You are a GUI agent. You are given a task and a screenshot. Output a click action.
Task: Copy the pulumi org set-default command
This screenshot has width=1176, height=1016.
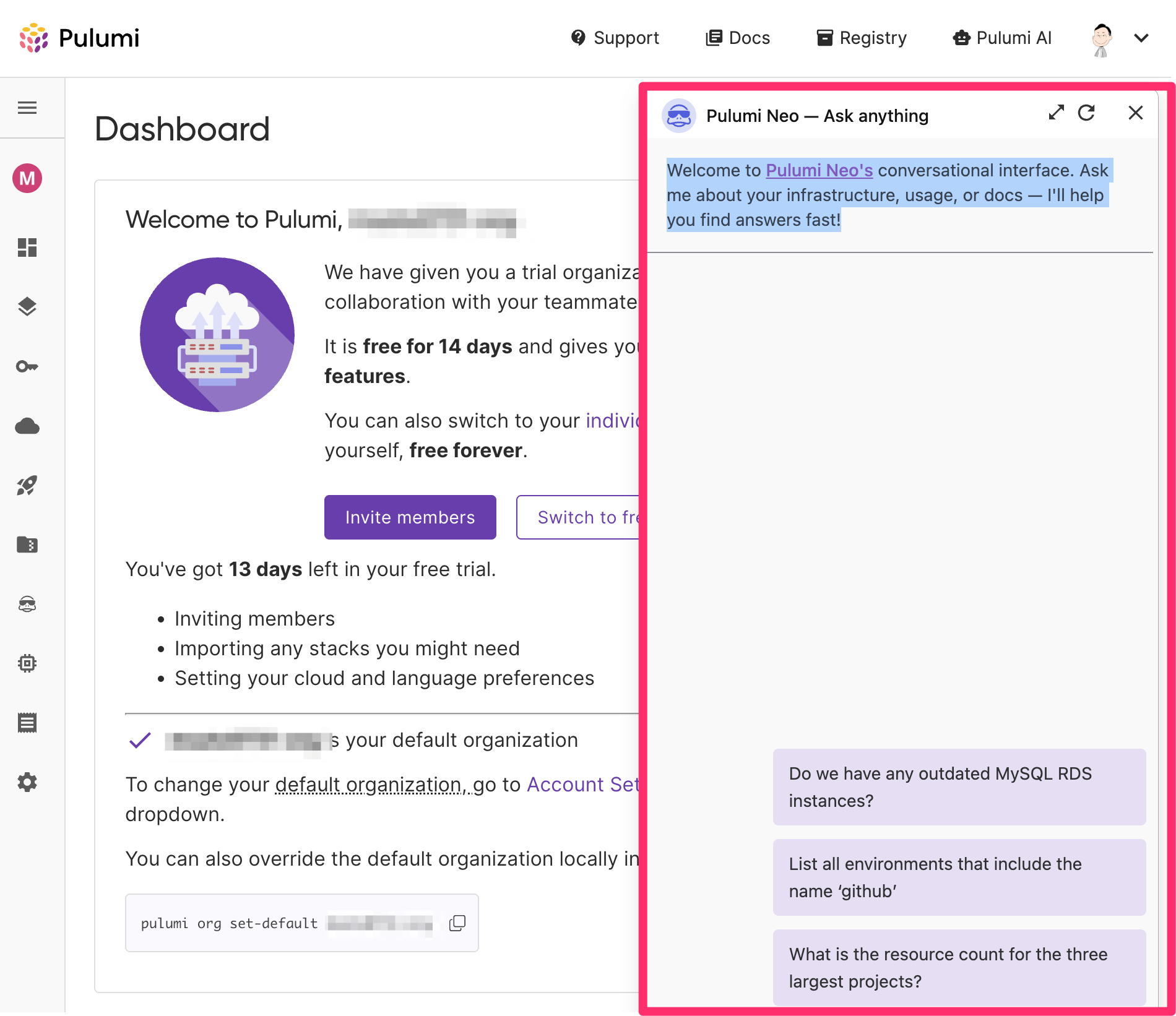pos(457,923)
